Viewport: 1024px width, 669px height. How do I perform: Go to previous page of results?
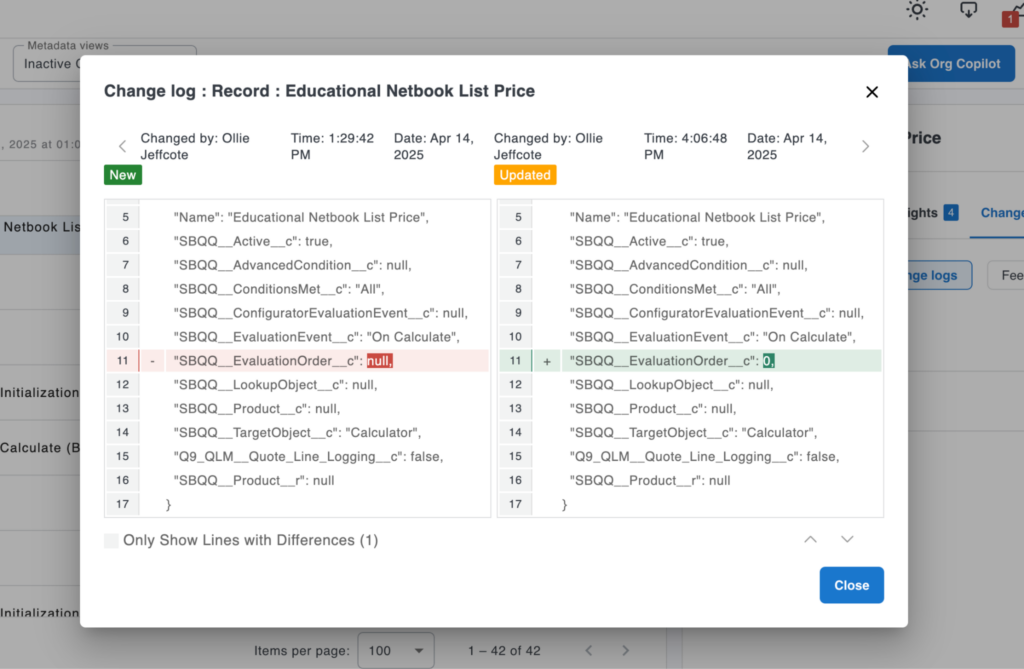(588, 650)
